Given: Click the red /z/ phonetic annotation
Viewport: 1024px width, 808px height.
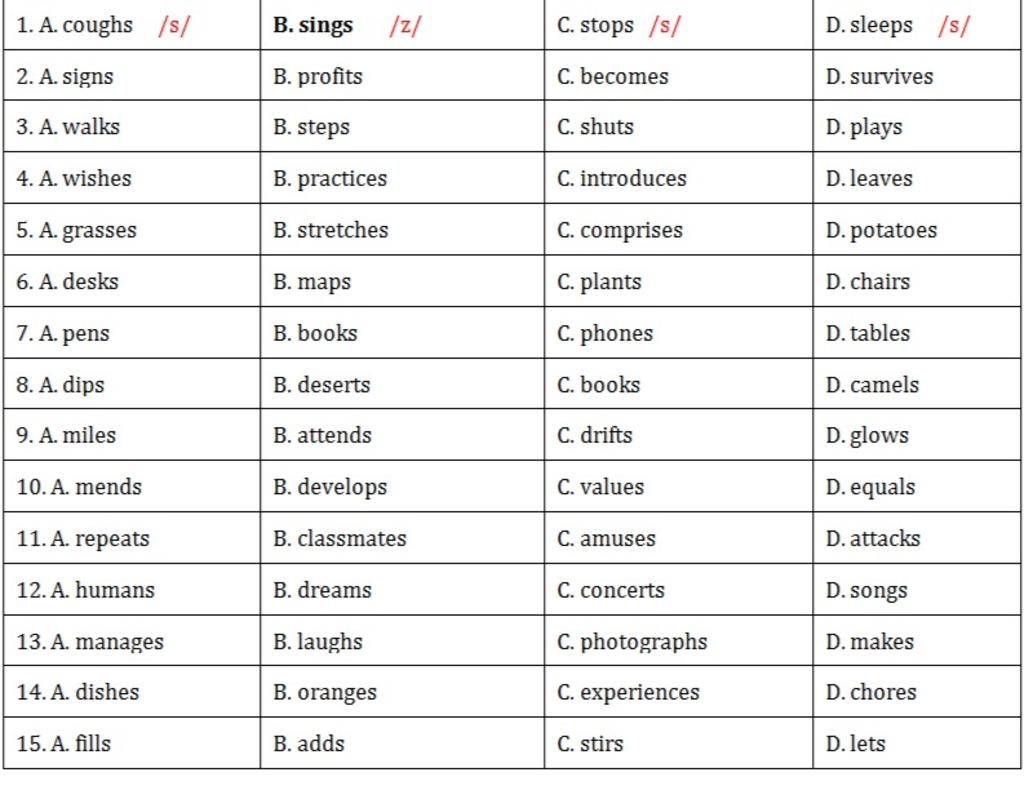Looking at the screenshot, I should (x=405, y=27).
